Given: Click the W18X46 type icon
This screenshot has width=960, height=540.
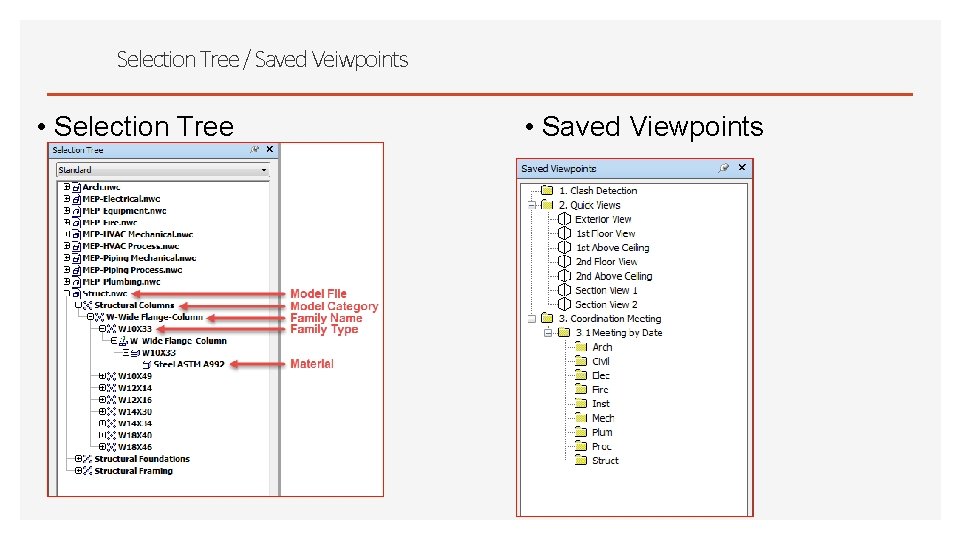Looking at the screenshot, I should click(x=111, y=447).
